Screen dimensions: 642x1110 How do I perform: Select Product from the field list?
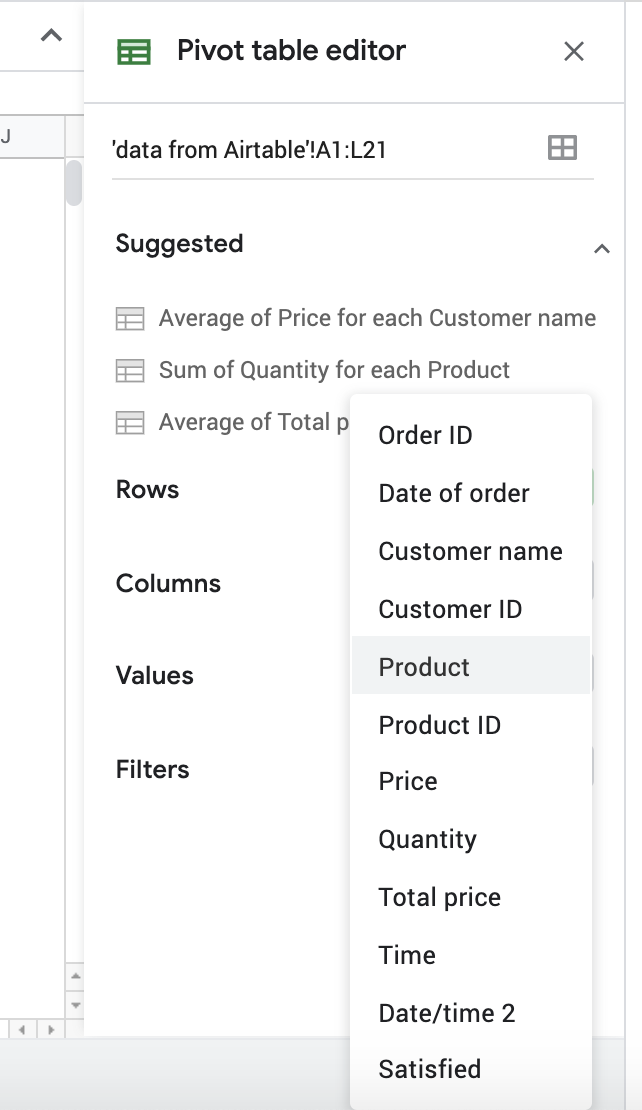tap(423, 666)
